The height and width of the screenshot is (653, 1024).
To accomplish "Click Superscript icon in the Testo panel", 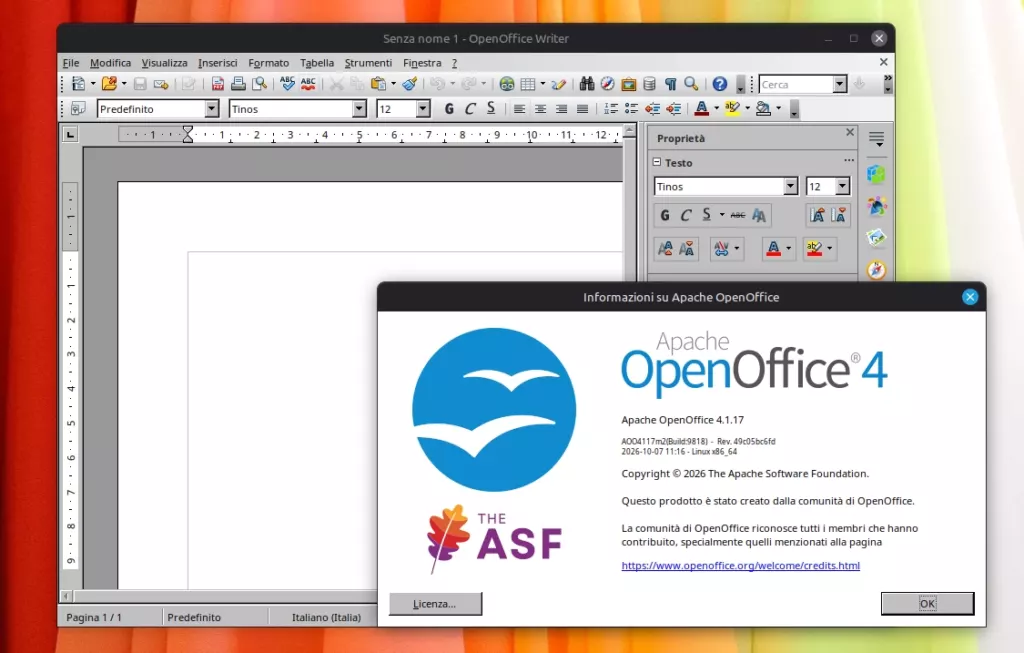I will [x=665, y=248].
